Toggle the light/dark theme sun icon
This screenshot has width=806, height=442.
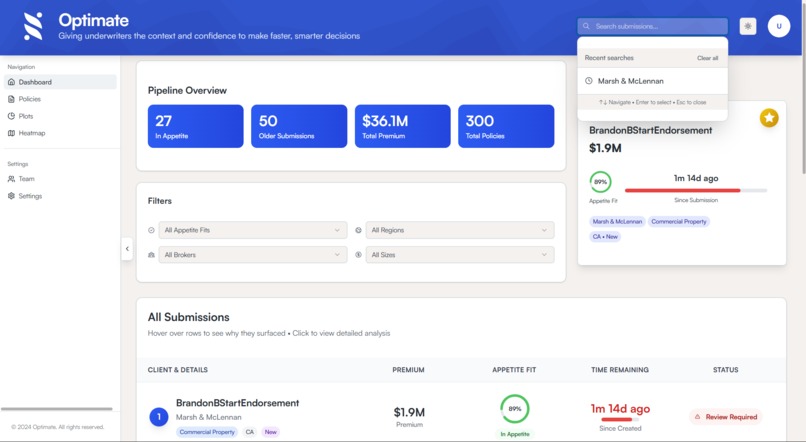(747, 26)
